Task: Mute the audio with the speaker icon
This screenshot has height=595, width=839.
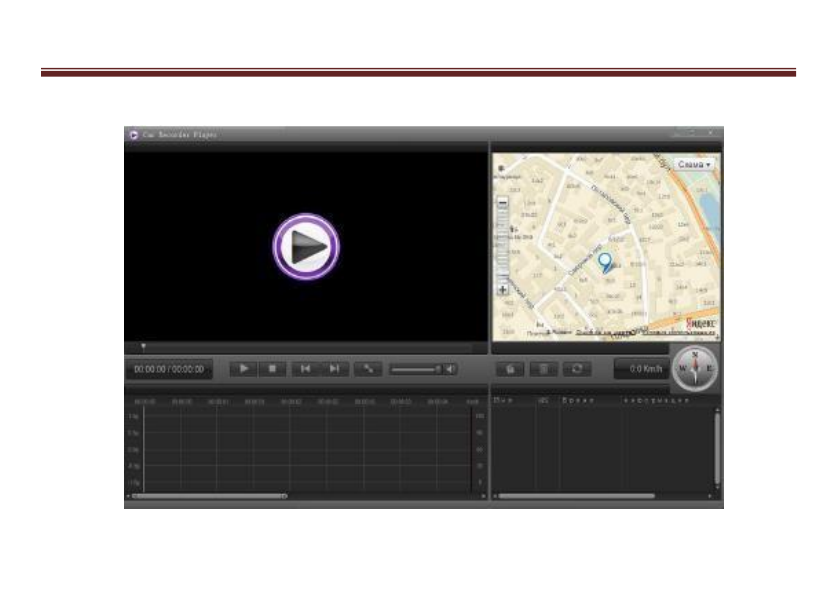Action: [451, 369]
